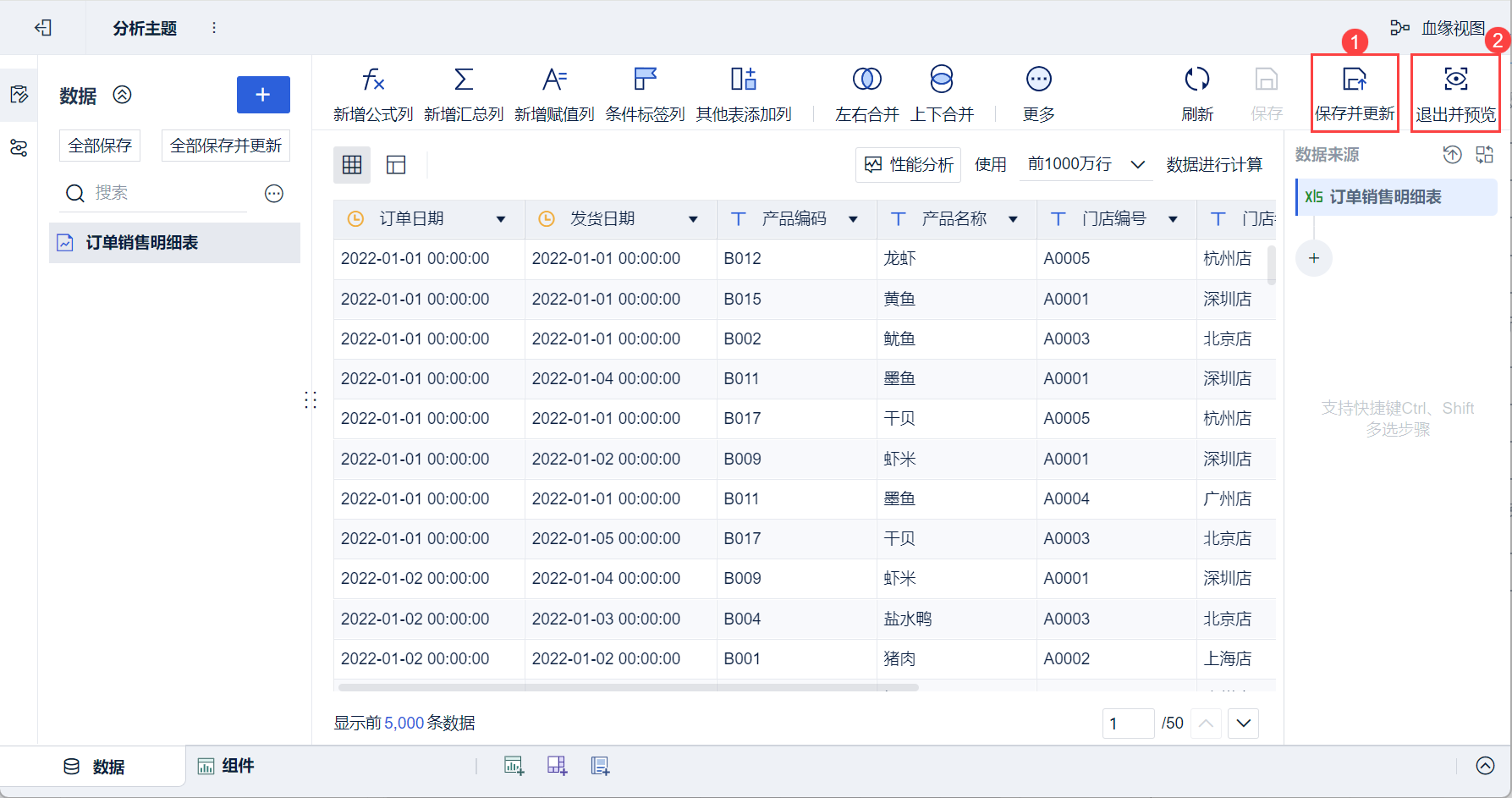Click the 盐水鸭 product name cell
This screenshot has height=798, width=1512.
pyautogui.click(x=956, y=619)
